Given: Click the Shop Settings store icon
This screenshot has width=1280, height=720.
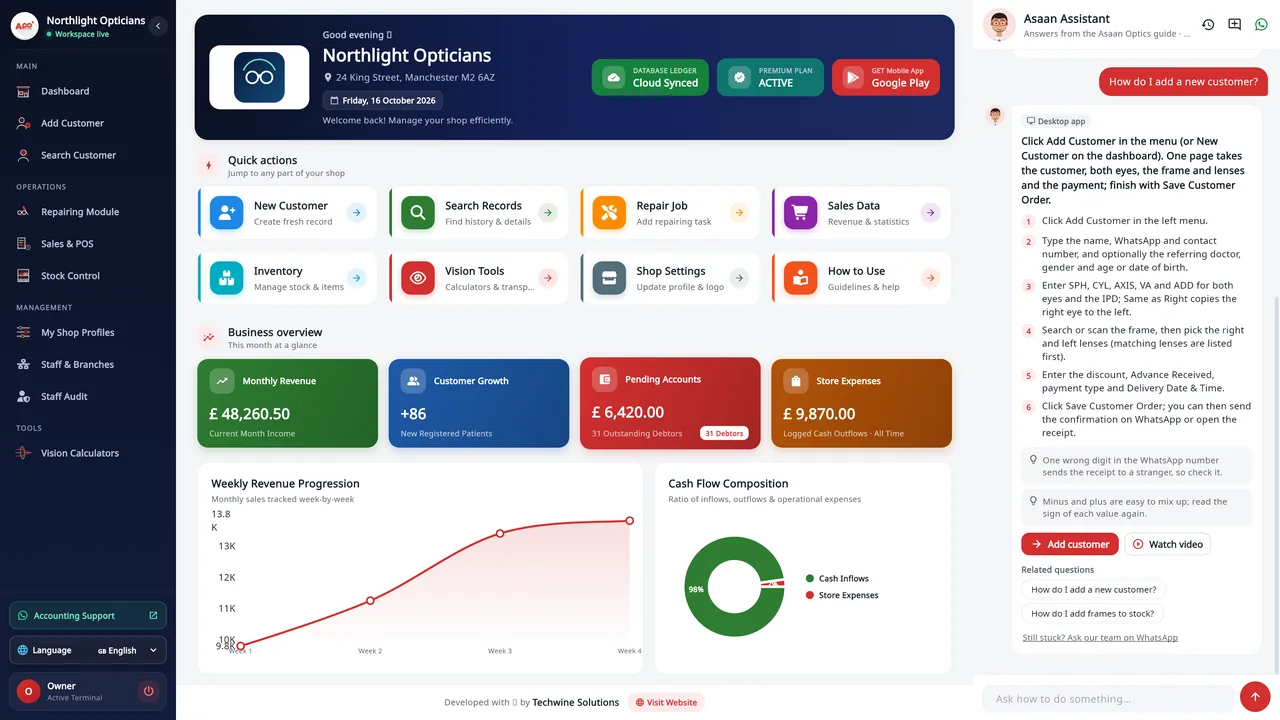Looking at the screenshot, I should [x=609, y=278].
